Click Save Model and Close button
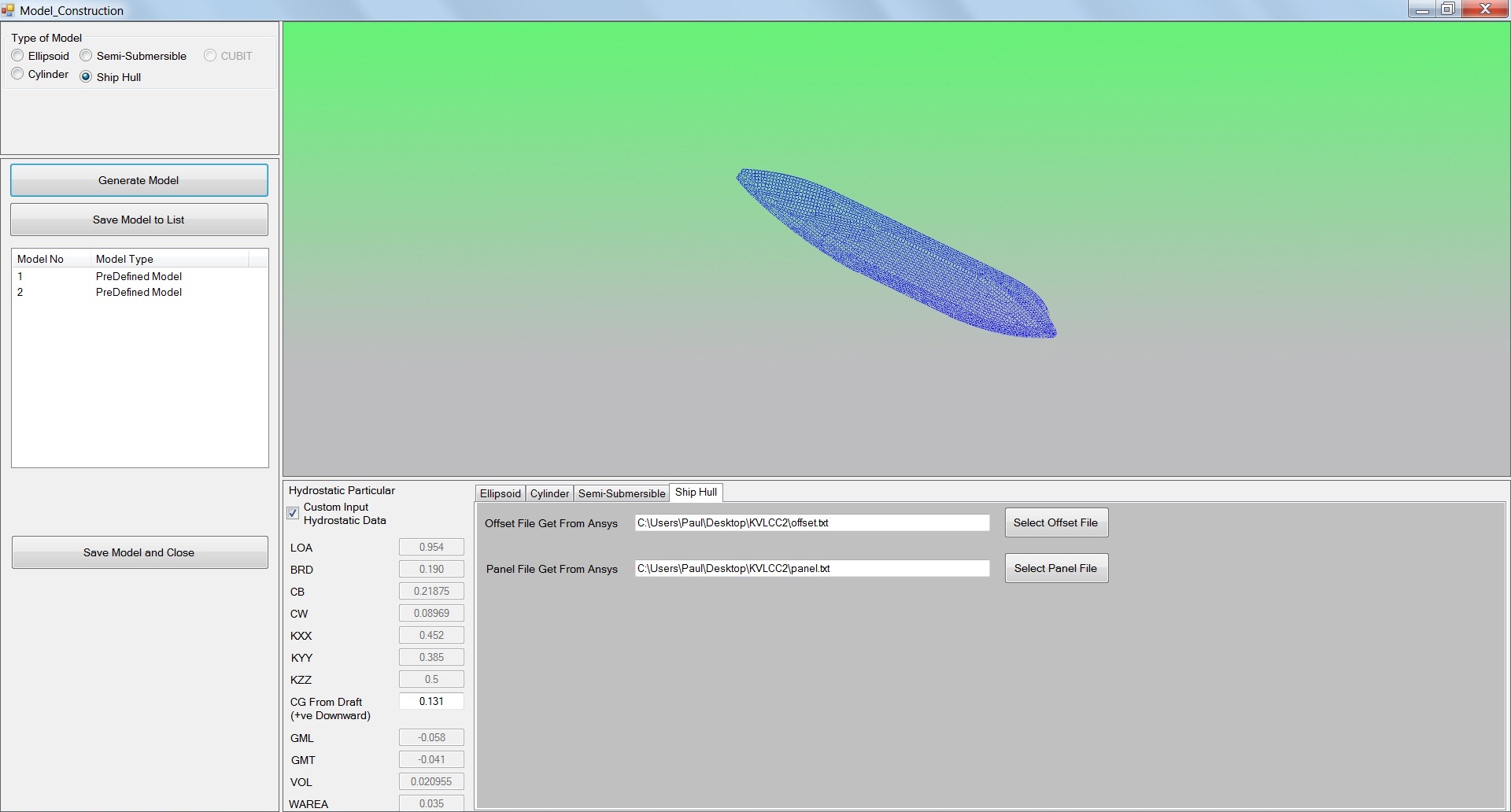 (139, 552)
